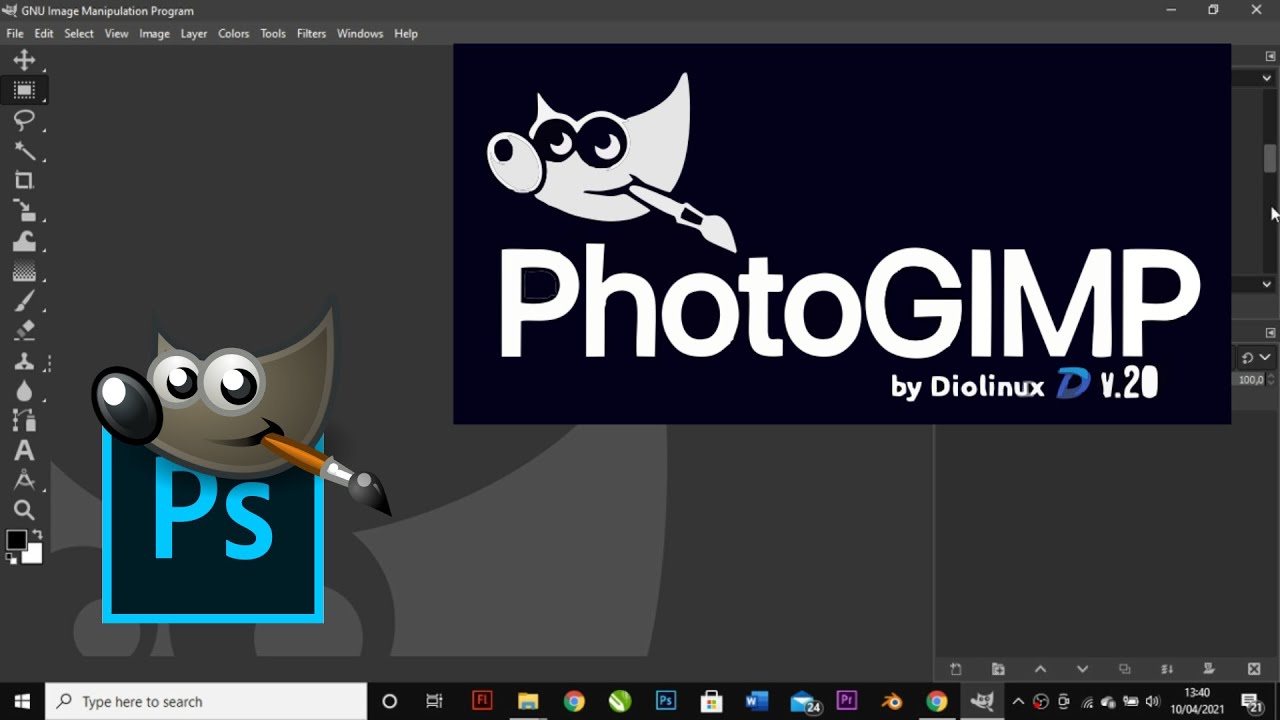1280x720 pixels.
Task: Open Premiere Pro from the taskbar
Action: (847, 701)
